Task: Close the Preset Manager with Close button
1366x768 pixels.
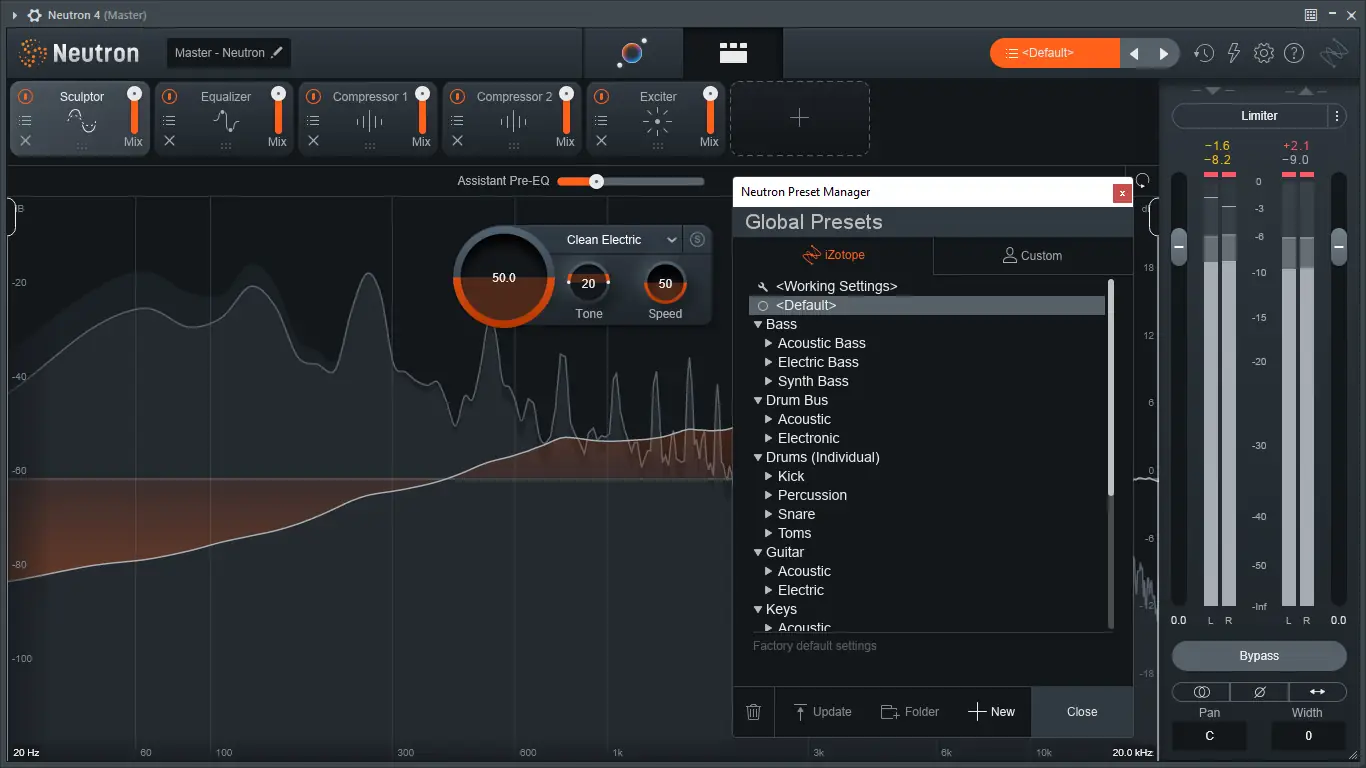Action: click(1082, 712)
